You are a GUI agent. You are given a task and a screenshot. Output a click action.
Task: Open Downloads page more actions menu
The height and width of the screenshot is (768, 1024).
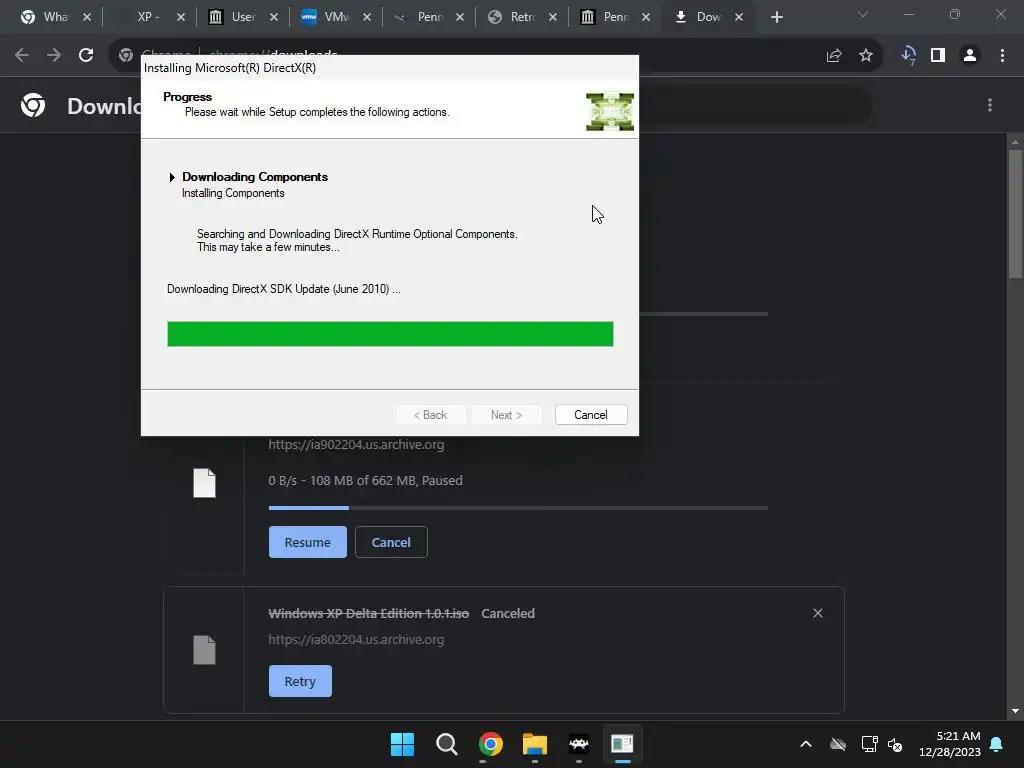pyautogui.click(x=990, y=105)
